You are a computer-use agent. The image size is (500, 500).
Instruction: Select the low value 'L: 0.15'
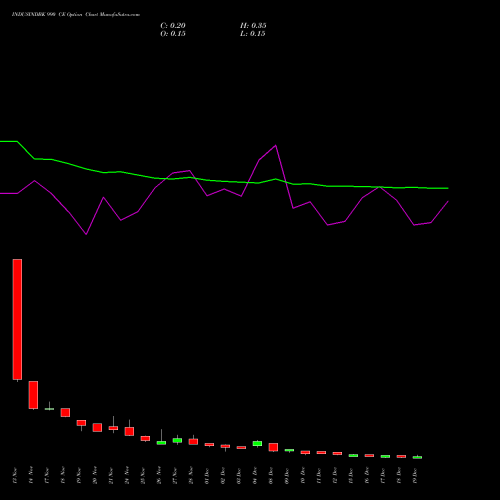pyautogui.click(x=253, y=34)
